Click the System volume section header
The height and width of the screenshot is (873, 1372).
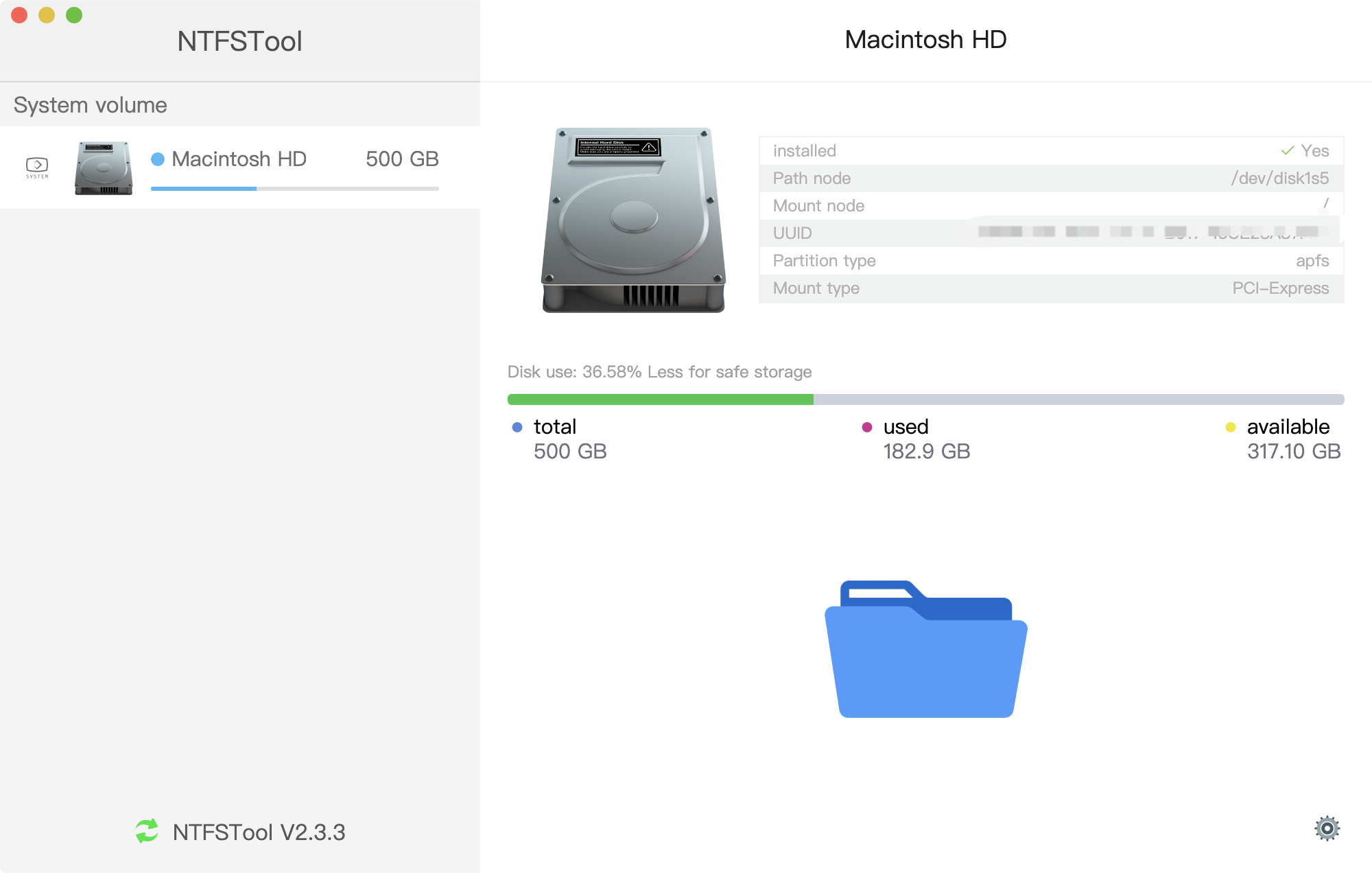(x=91, y=105)
